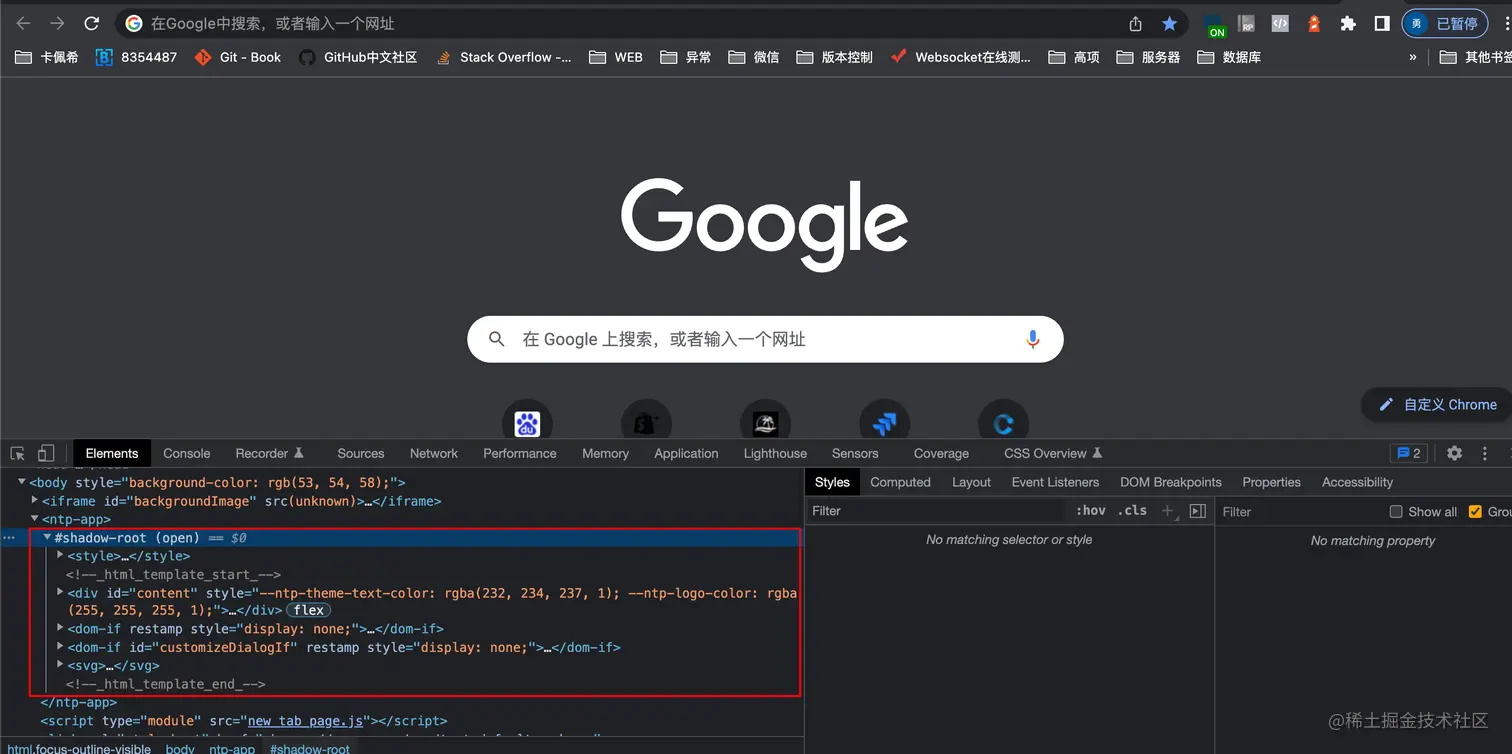Open the GitHub中文社区 bookmark

358,57
